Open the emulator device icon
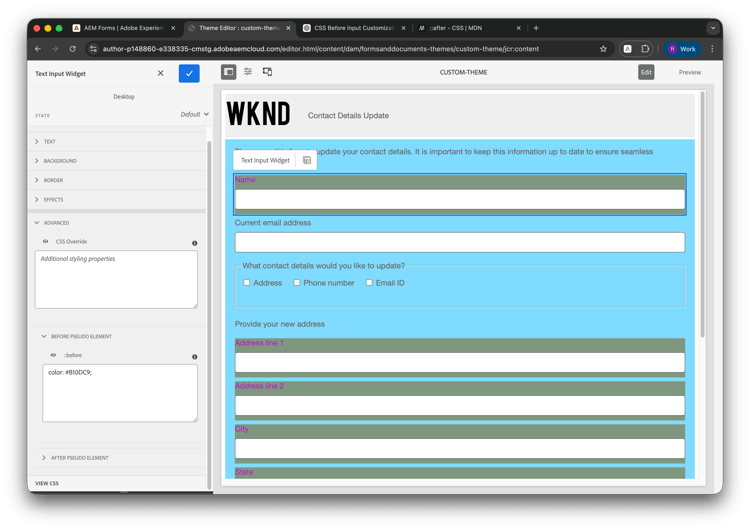750x530 pixels. click(x=267, y=72)
